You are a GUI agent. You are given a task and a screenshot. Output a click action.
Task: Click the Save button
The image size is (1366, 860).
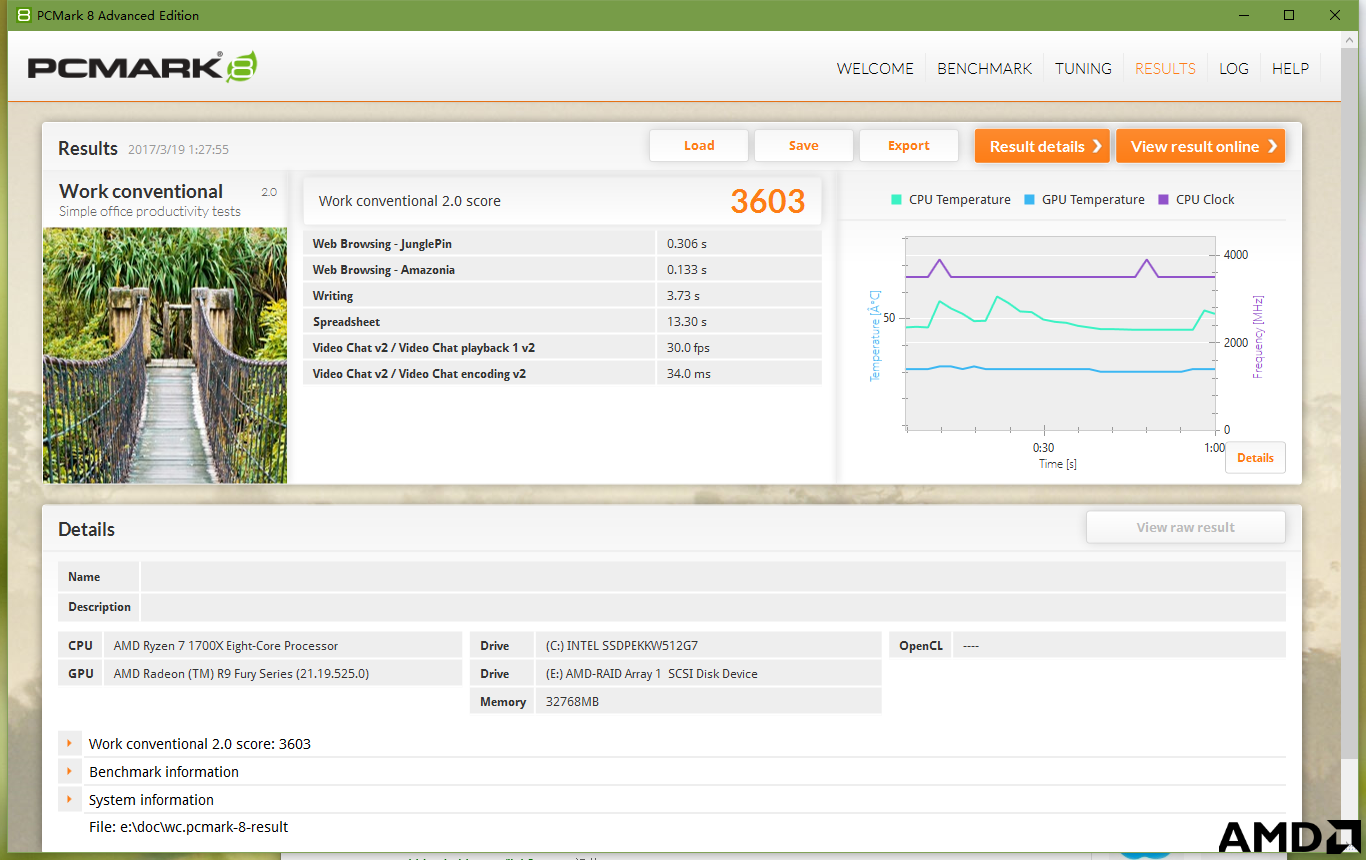[804, 145]
